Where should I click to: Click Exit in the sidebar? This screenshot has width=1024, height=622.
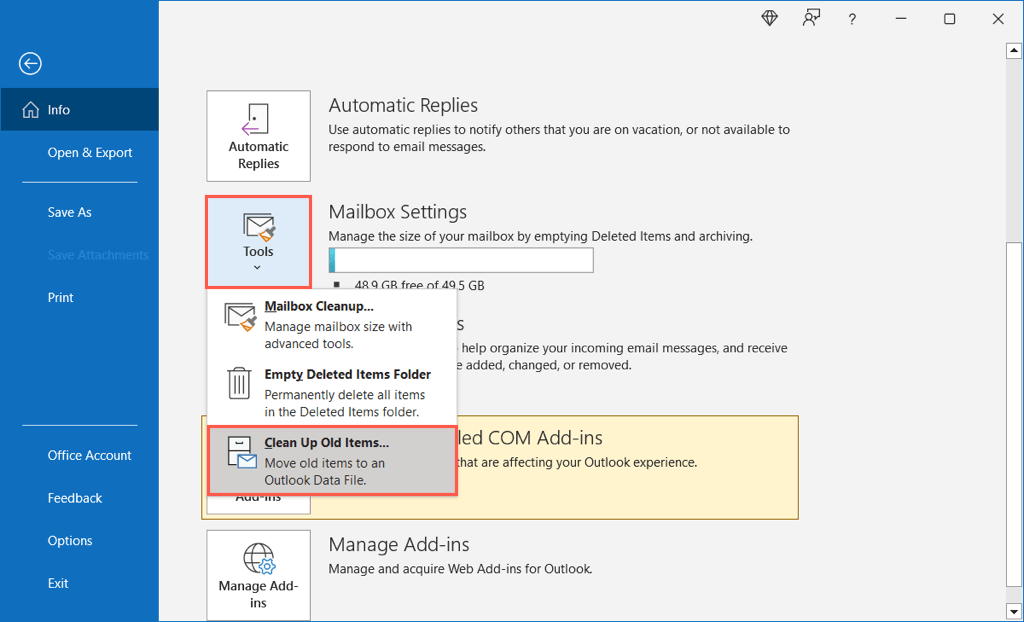click(x=58, y=583)
